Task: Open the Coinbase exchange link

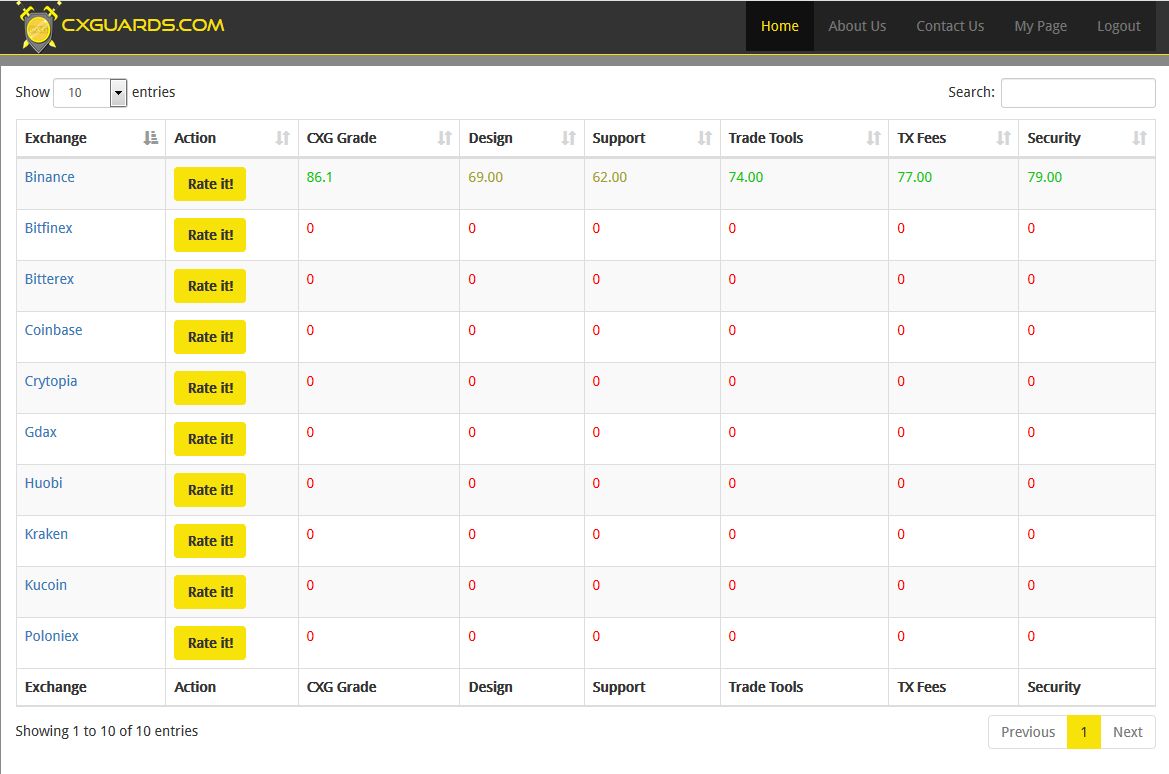Action: click(x=54, y=330)
